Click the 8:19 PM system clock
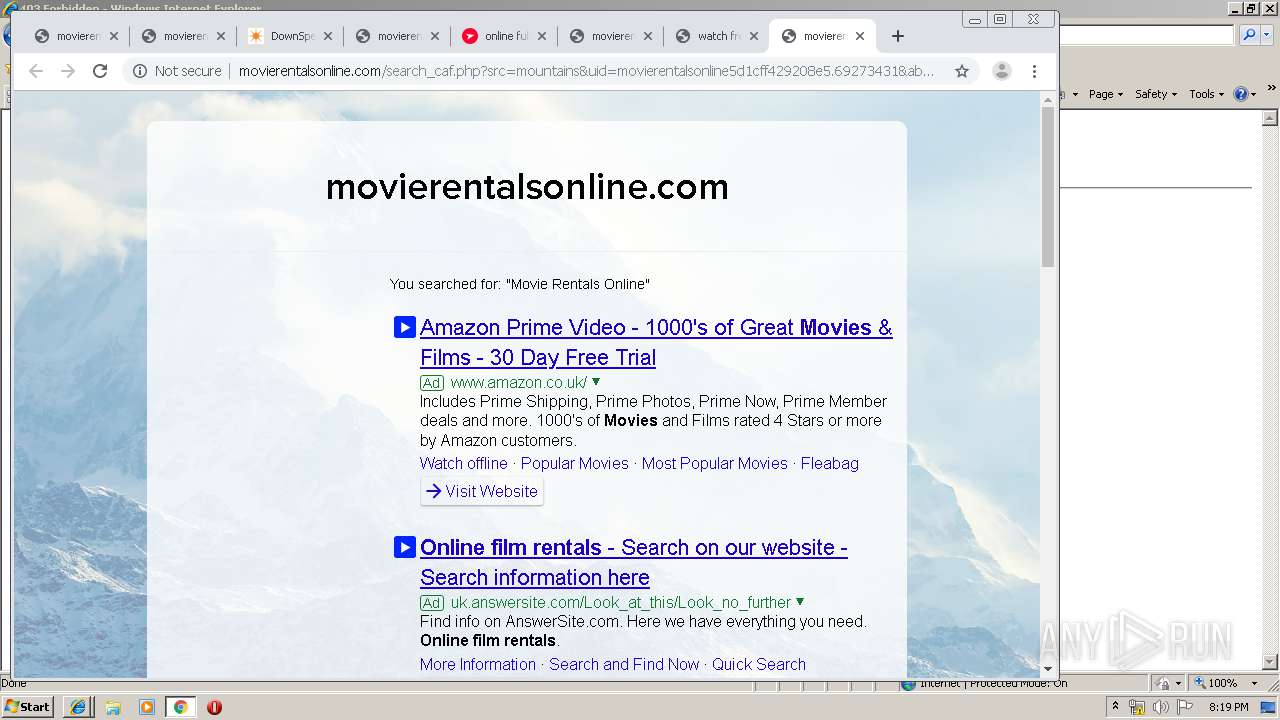 (x=1228, y=707)
